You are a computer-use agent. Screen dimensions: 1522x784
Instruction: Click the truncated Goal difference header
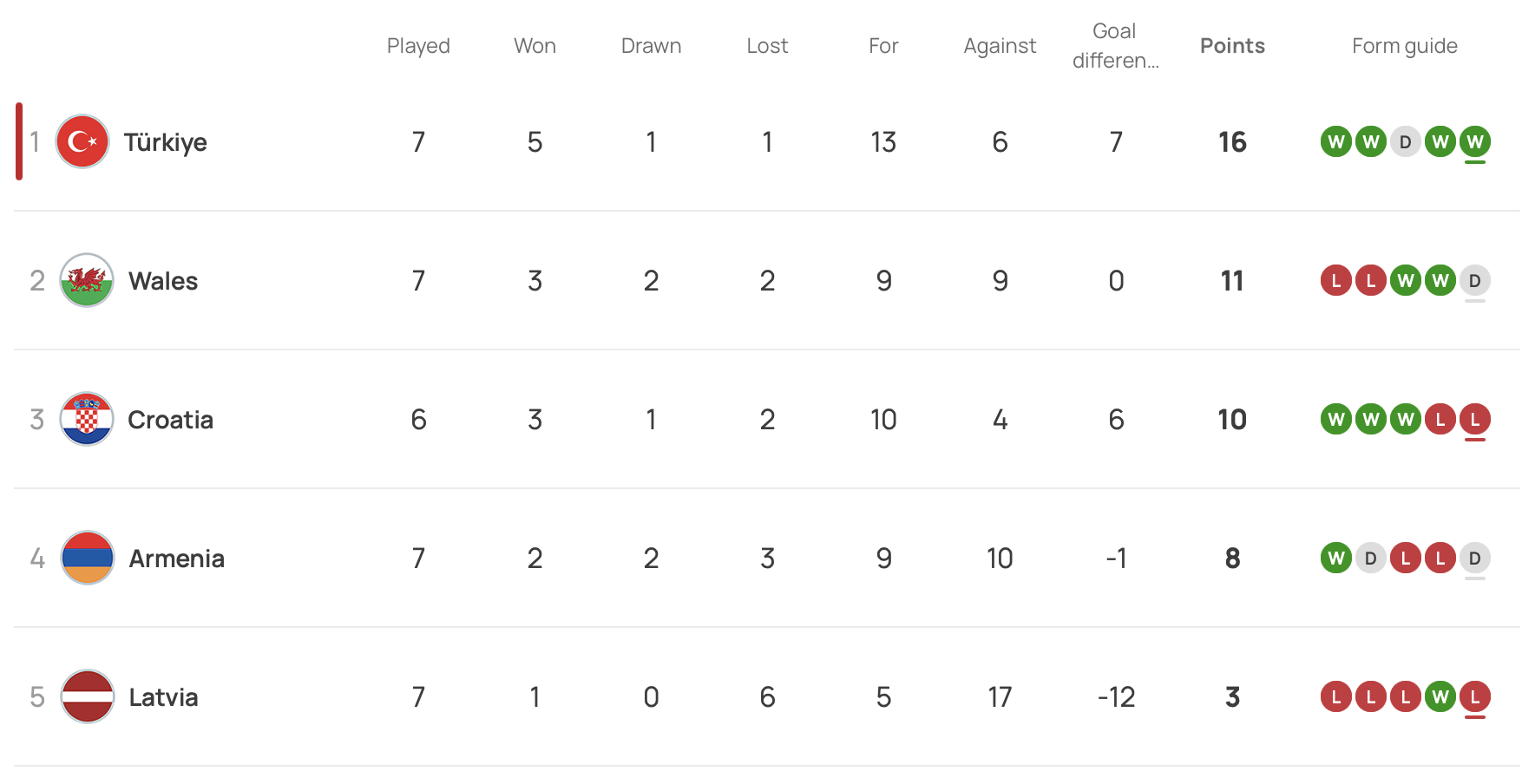click(x=1115, y=46)
